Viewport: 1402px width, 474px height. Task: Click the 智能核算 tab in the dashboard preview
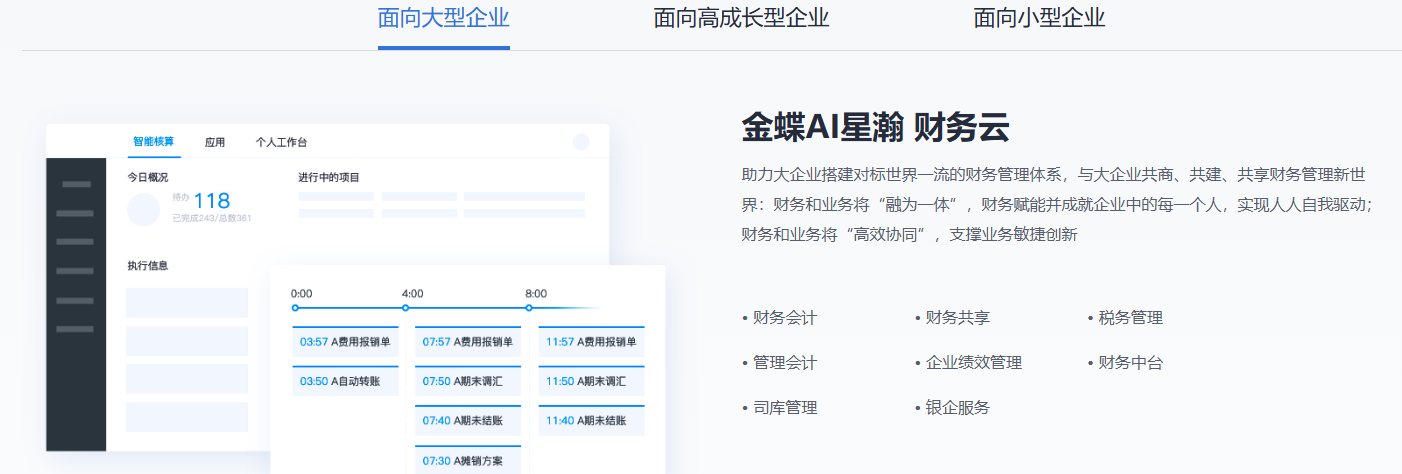pyautogui.click(x=153, y=142)
